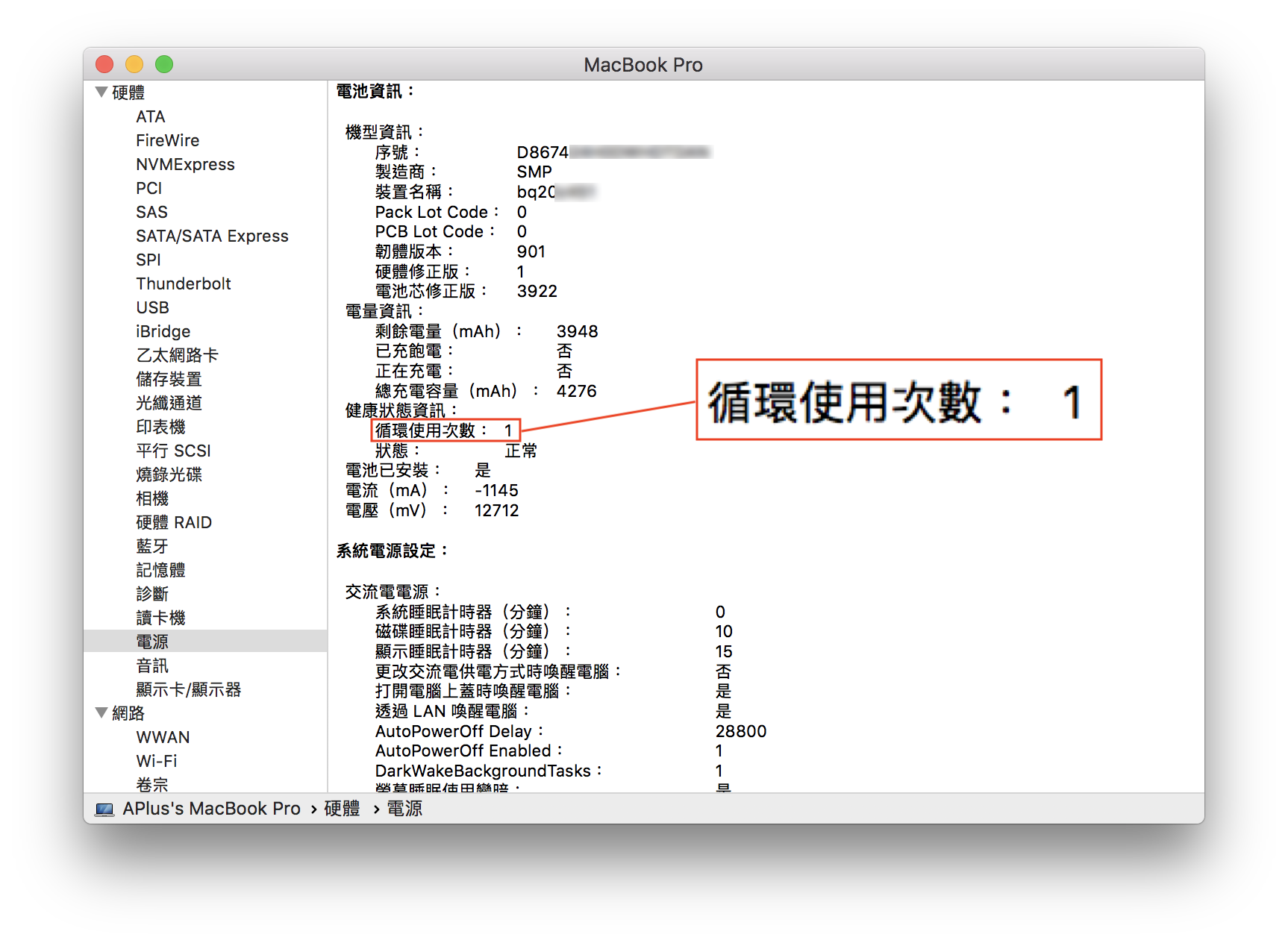Click the 磁碟睡眠計時器 value 10
1288x943 pixels.
tap(724, 631)
